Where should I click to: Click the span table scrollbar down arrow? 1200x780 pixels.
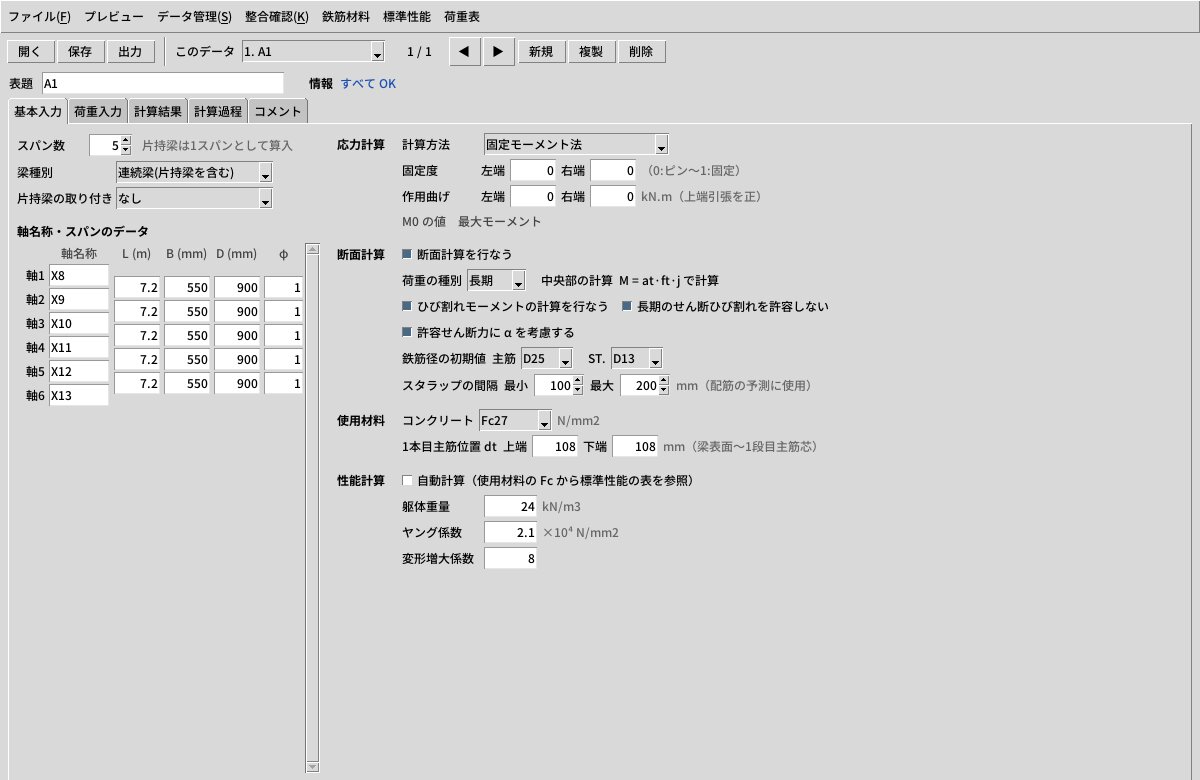point(312,767)
